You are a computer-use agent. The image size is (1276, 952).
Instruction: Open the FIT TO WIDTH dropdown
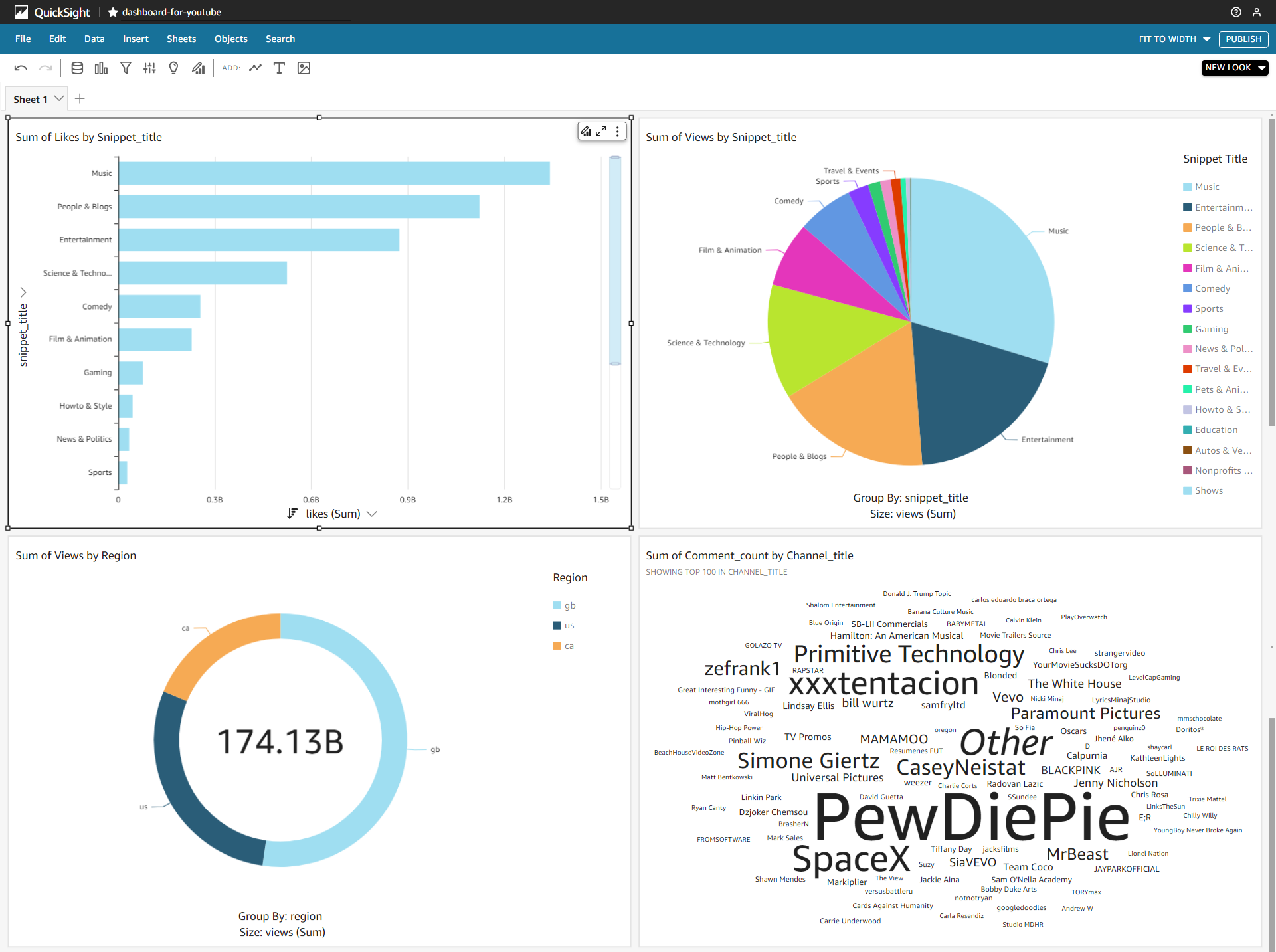coord(1174,39)
